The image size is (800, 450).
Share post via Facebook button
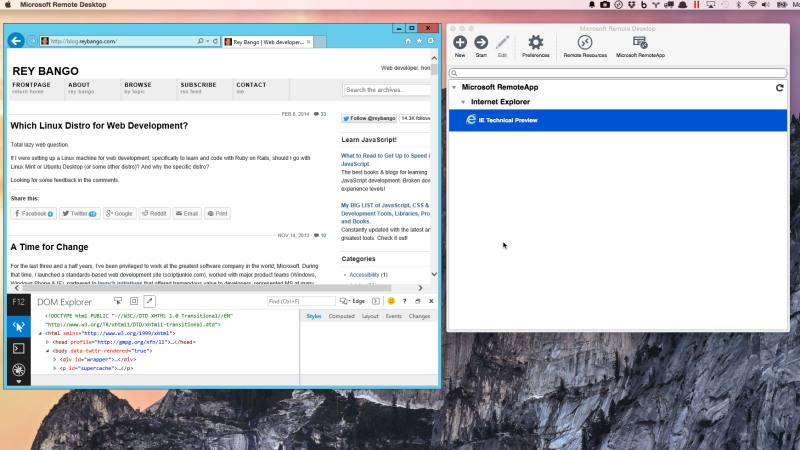click(x=34, y=213)
